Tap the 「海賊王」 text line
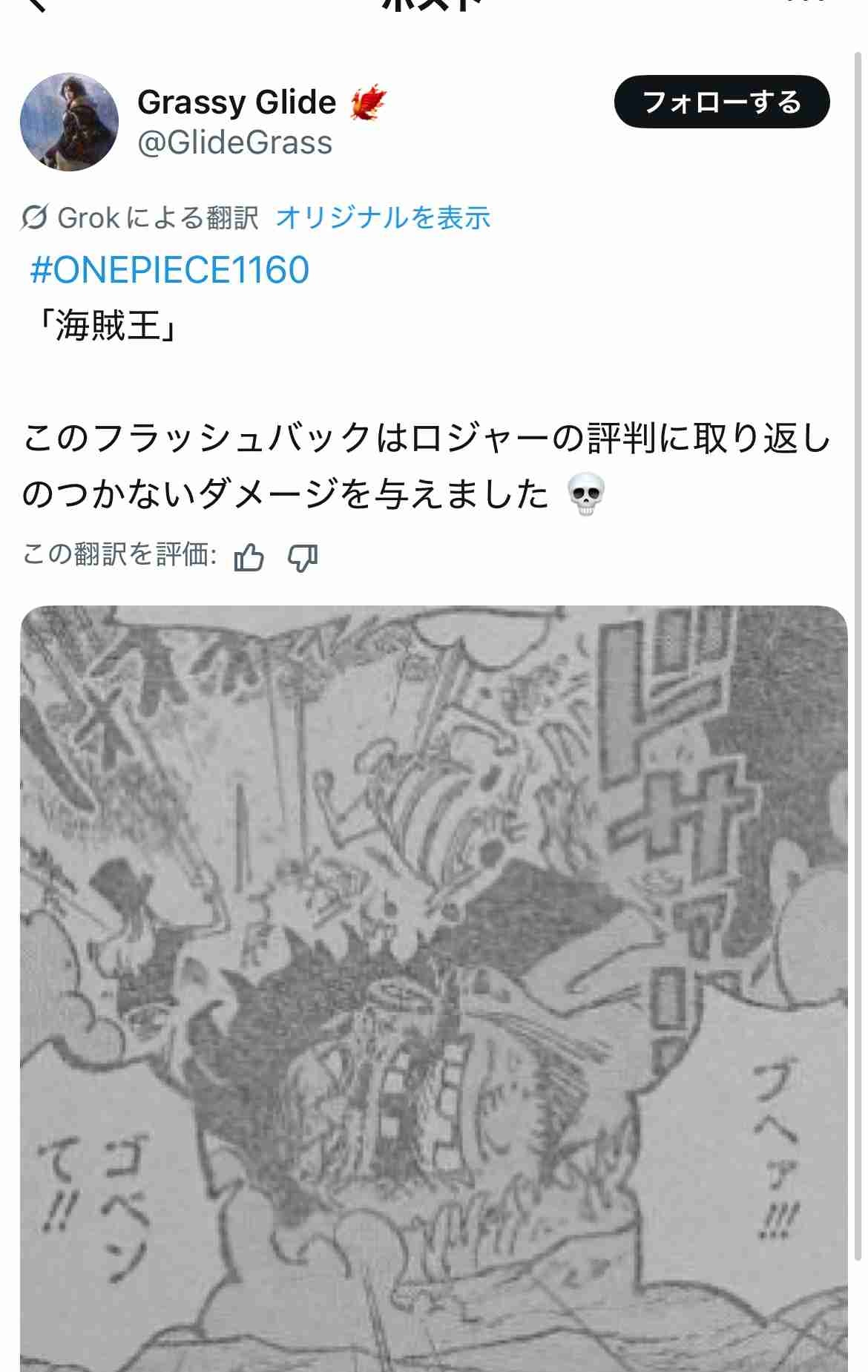 pos(107,325)
